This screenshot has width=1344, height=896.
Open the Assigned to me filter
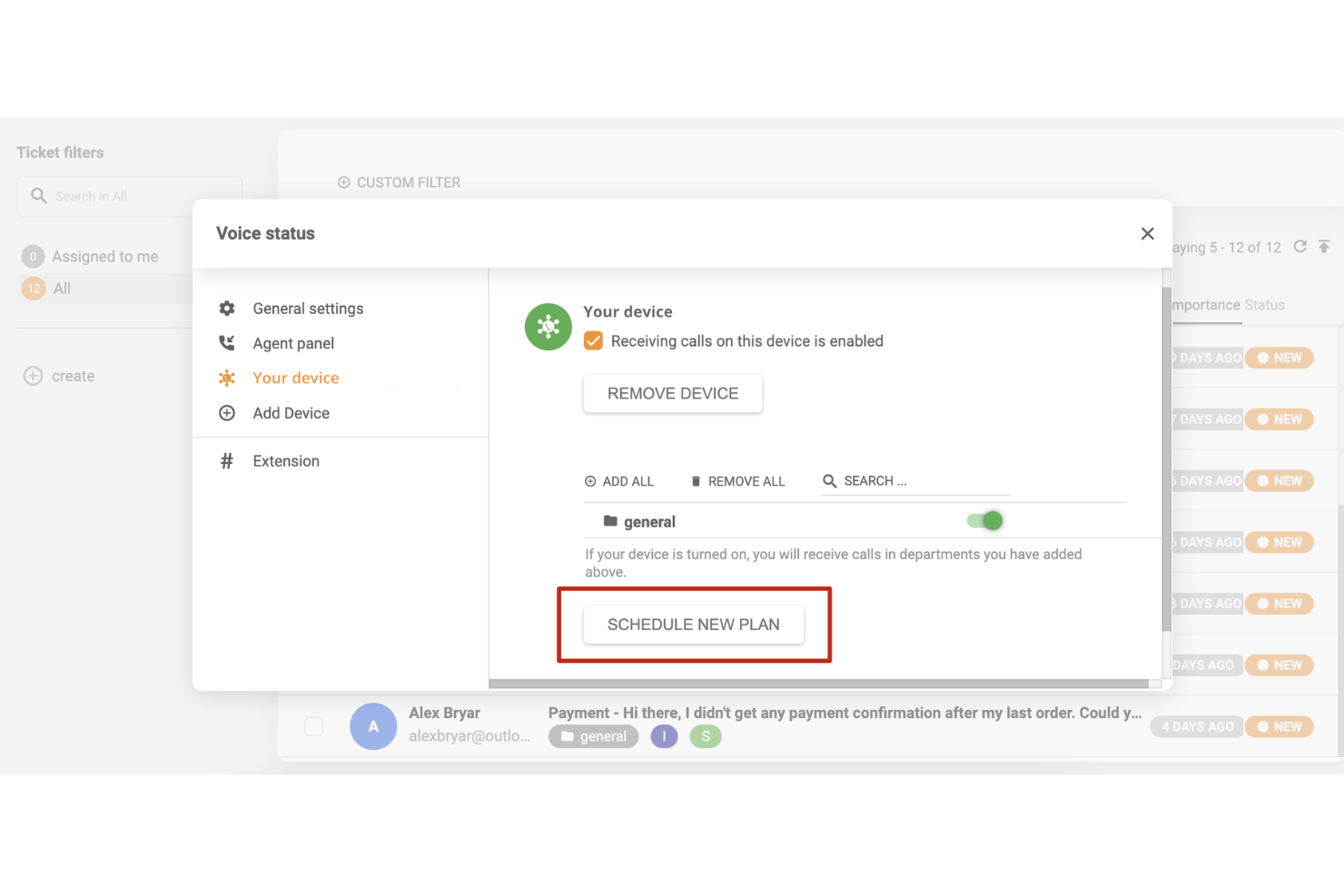click(104, 256)
